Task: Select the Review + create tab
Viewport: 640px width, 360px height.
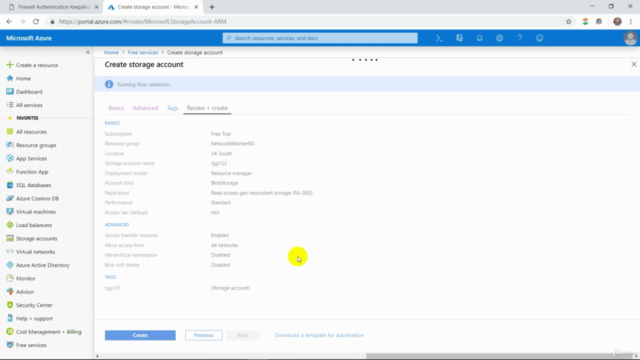Action: (207, 108)
